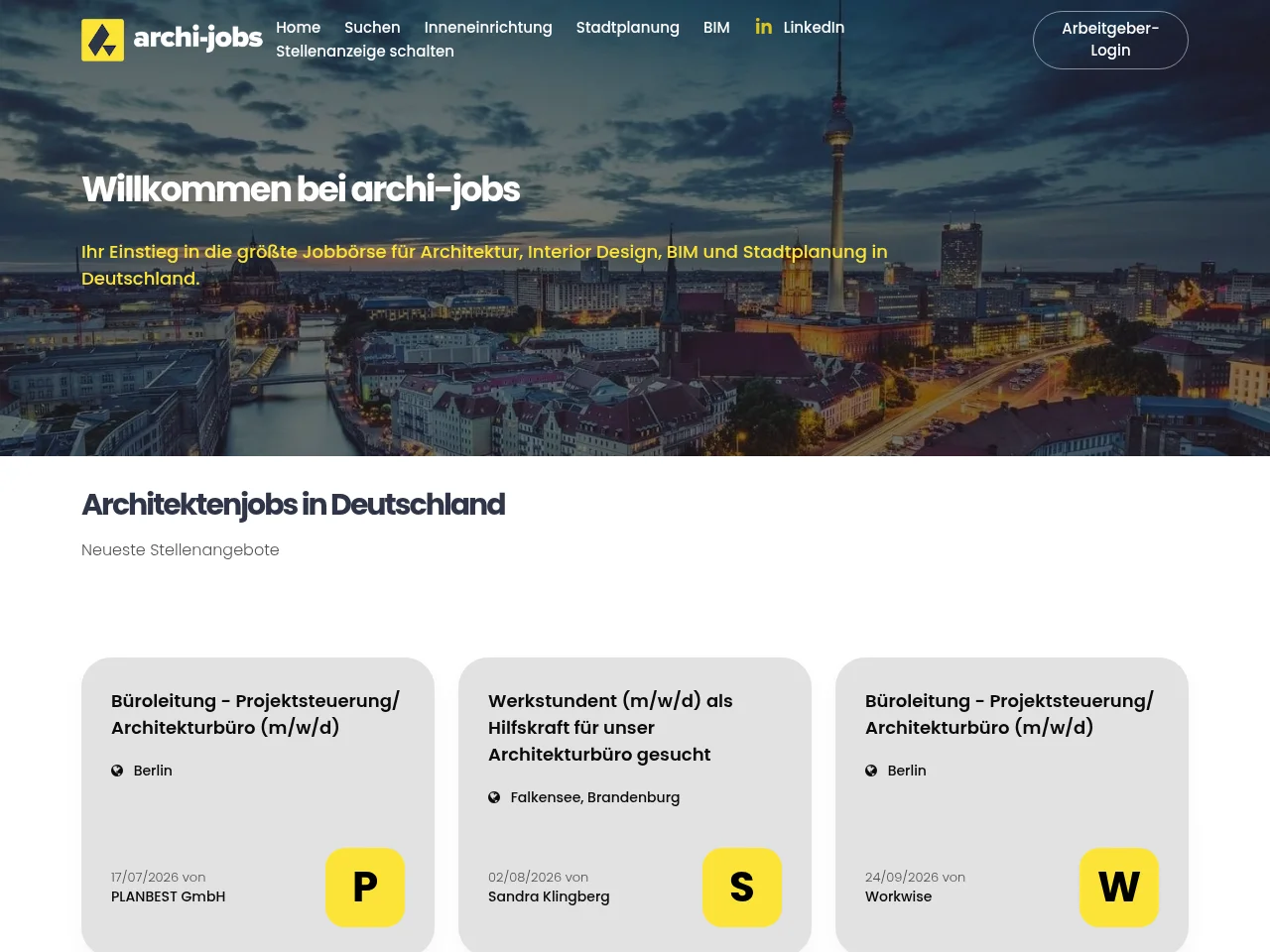
Task: Click the Berlin location in the Workwise card
Action: [x=907, y=771]
